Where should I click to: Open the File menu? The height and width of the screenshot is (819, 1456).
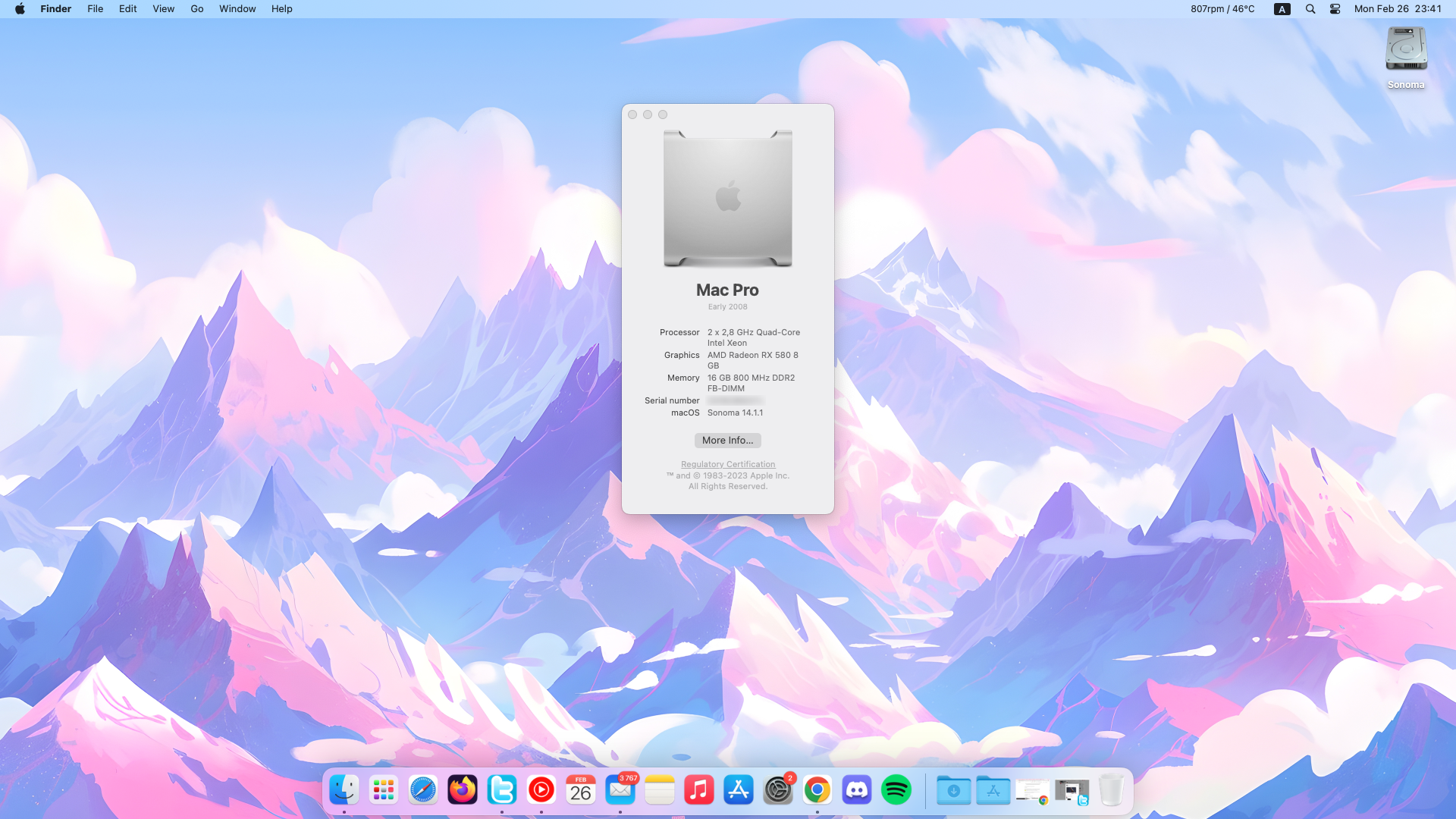[95, 9]
